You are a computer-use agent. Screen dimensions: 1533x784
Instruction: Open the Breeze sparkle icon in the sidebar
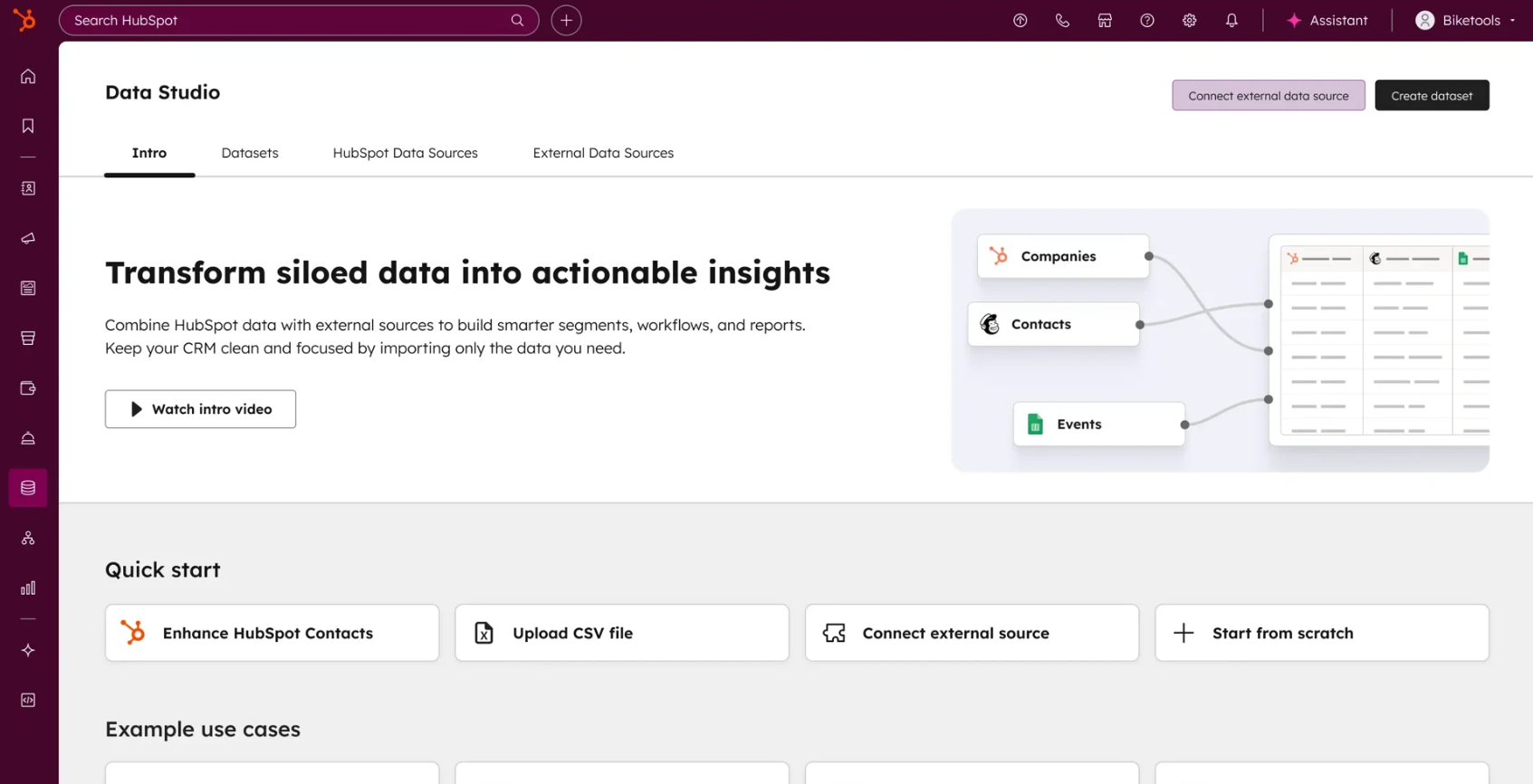tap(28, 650)
